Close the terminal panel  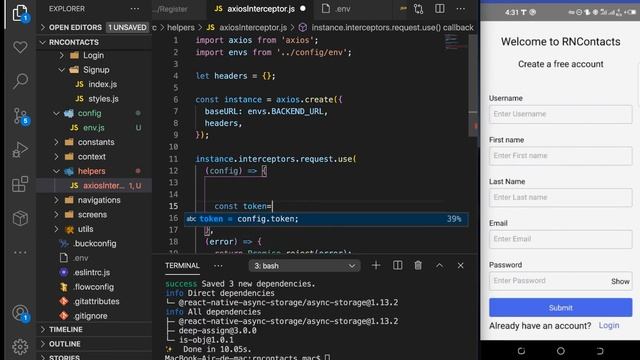[460, 266]
